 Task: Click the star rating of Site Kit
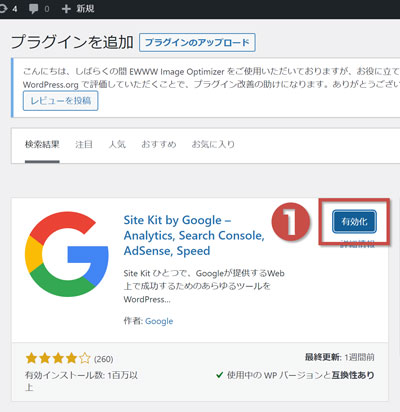point(58,358)
